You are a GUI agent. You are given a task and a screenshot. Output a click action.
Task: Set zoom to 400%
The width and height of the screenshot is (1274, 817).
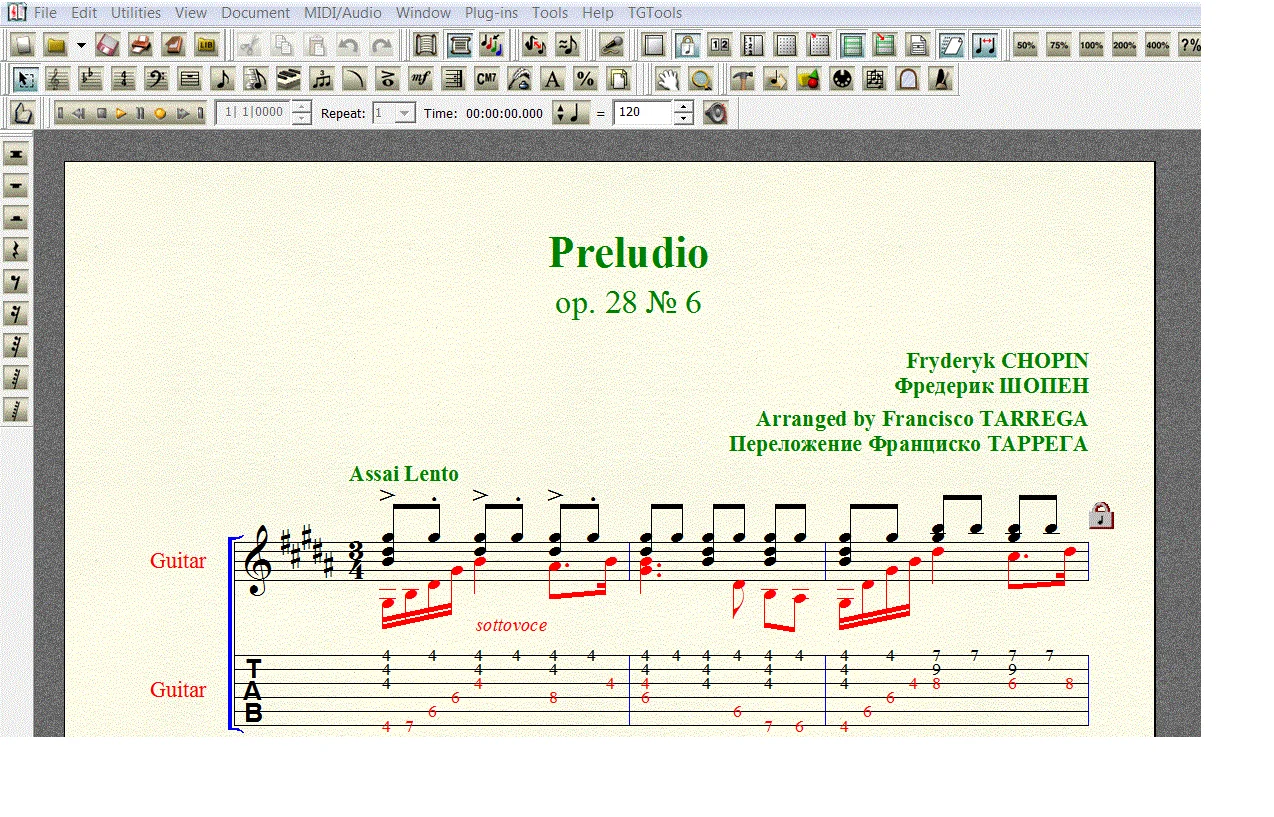(1158, 45)
